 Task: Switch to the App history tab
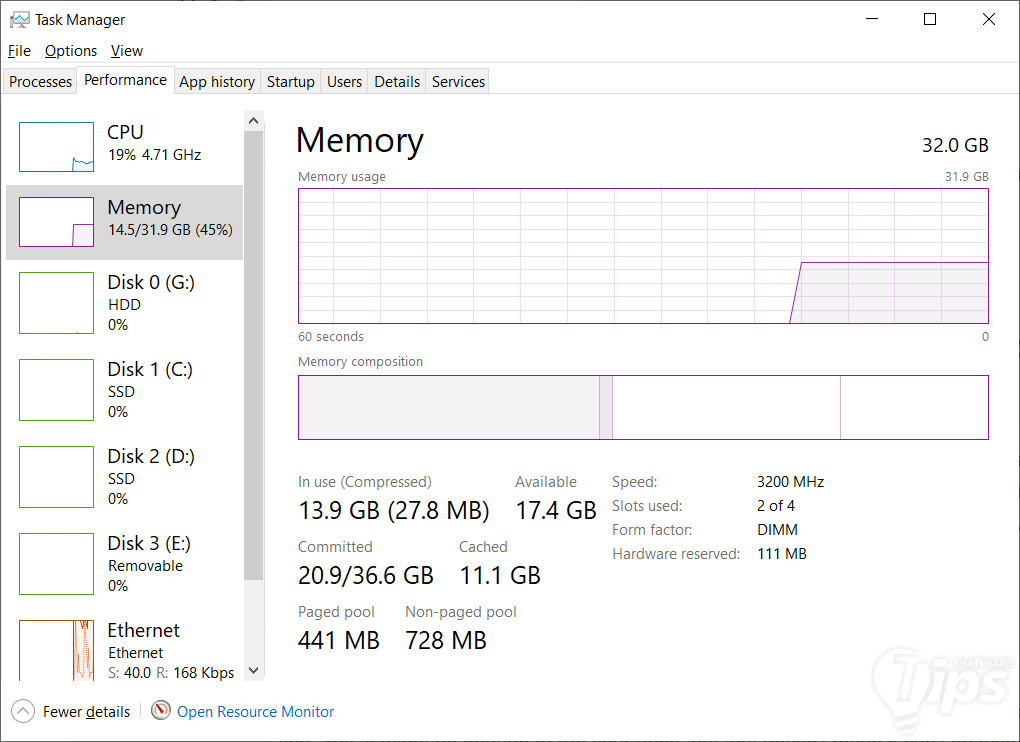217,82
